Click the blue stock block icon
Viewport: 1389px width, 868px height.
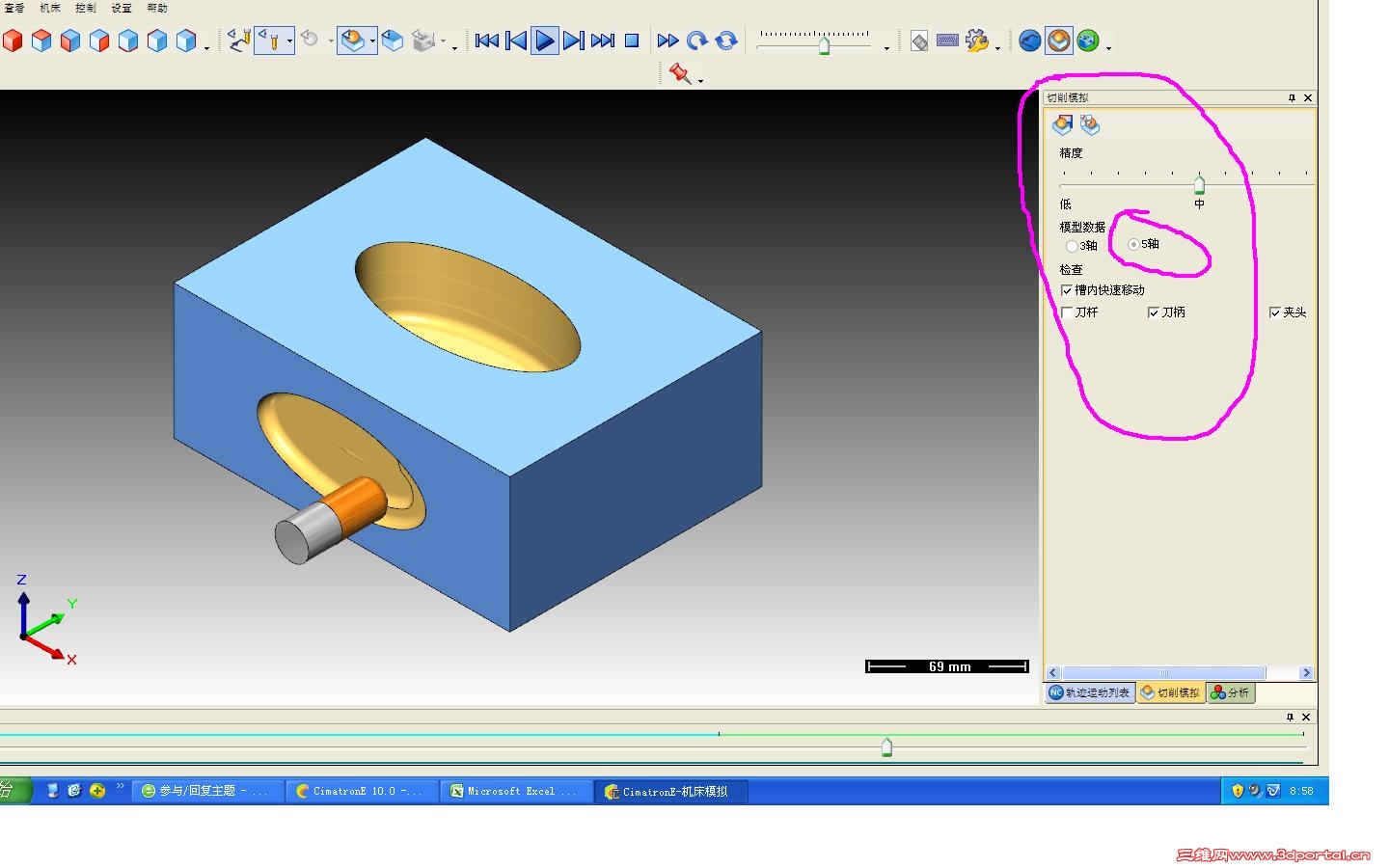click(x=393, y=41)
